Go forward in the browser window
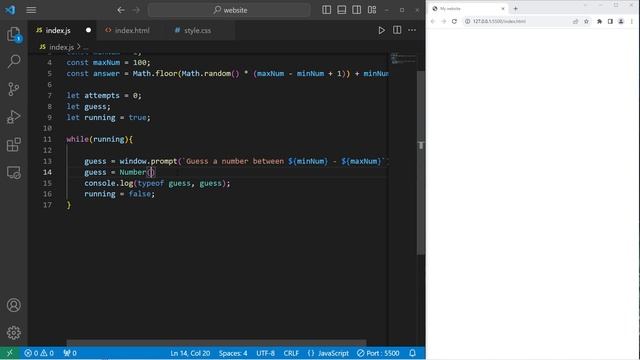 444,21
